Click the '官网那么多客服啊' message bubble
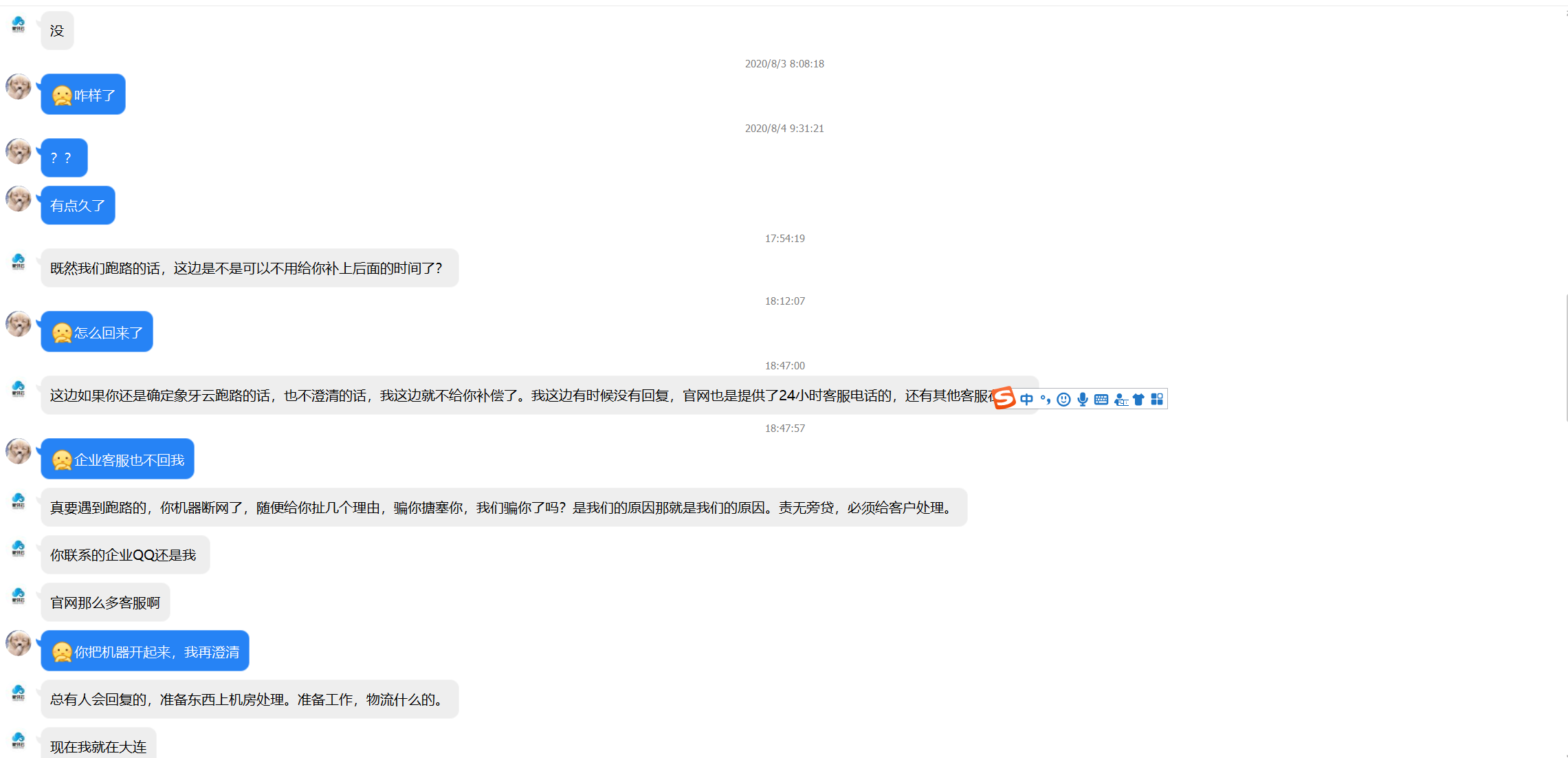Image resolution: width=1568 pixels, height=758 pixels. 105,603
